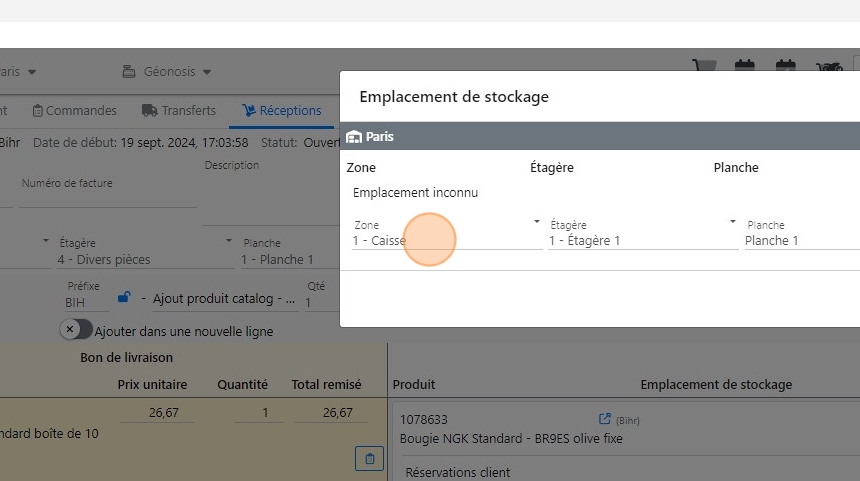Click the clipboard icon beside Commandes

pyautogui.click(x=38, y=111)
